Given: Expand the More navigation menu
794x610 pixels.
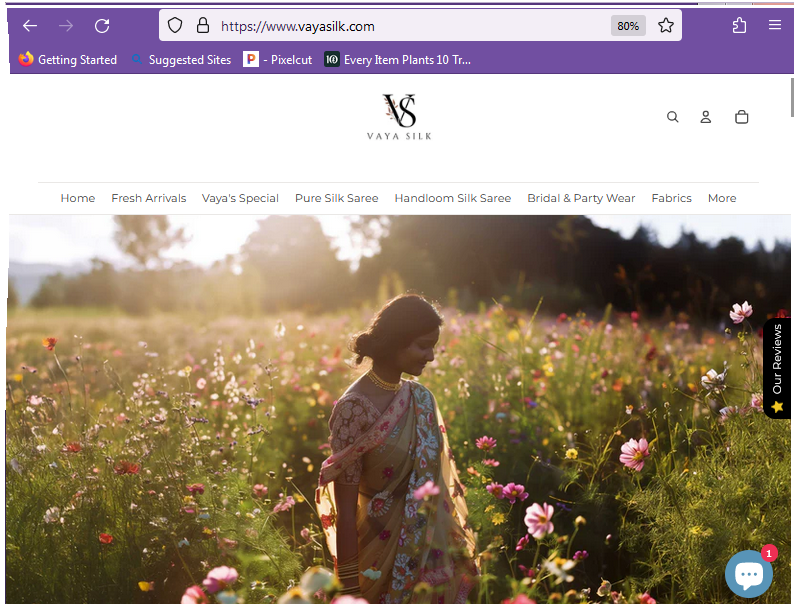Looking at the screenshot, I should tap(722, 198).
